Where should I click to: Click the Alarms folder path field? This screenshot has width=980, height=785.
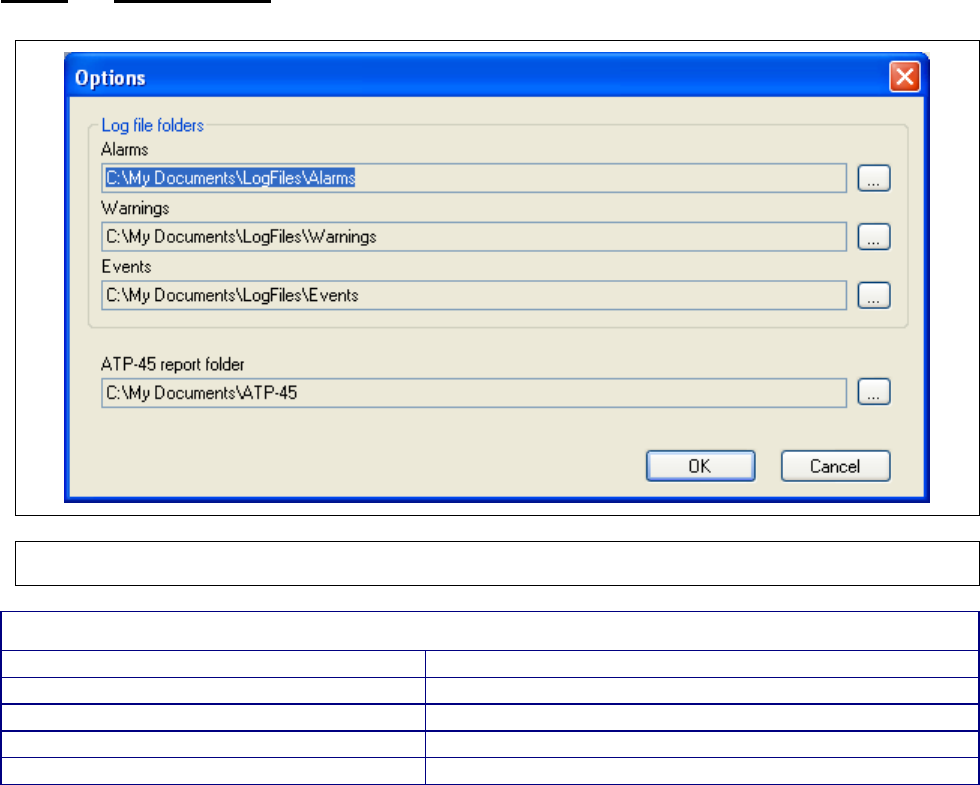[x=474, y=178]
